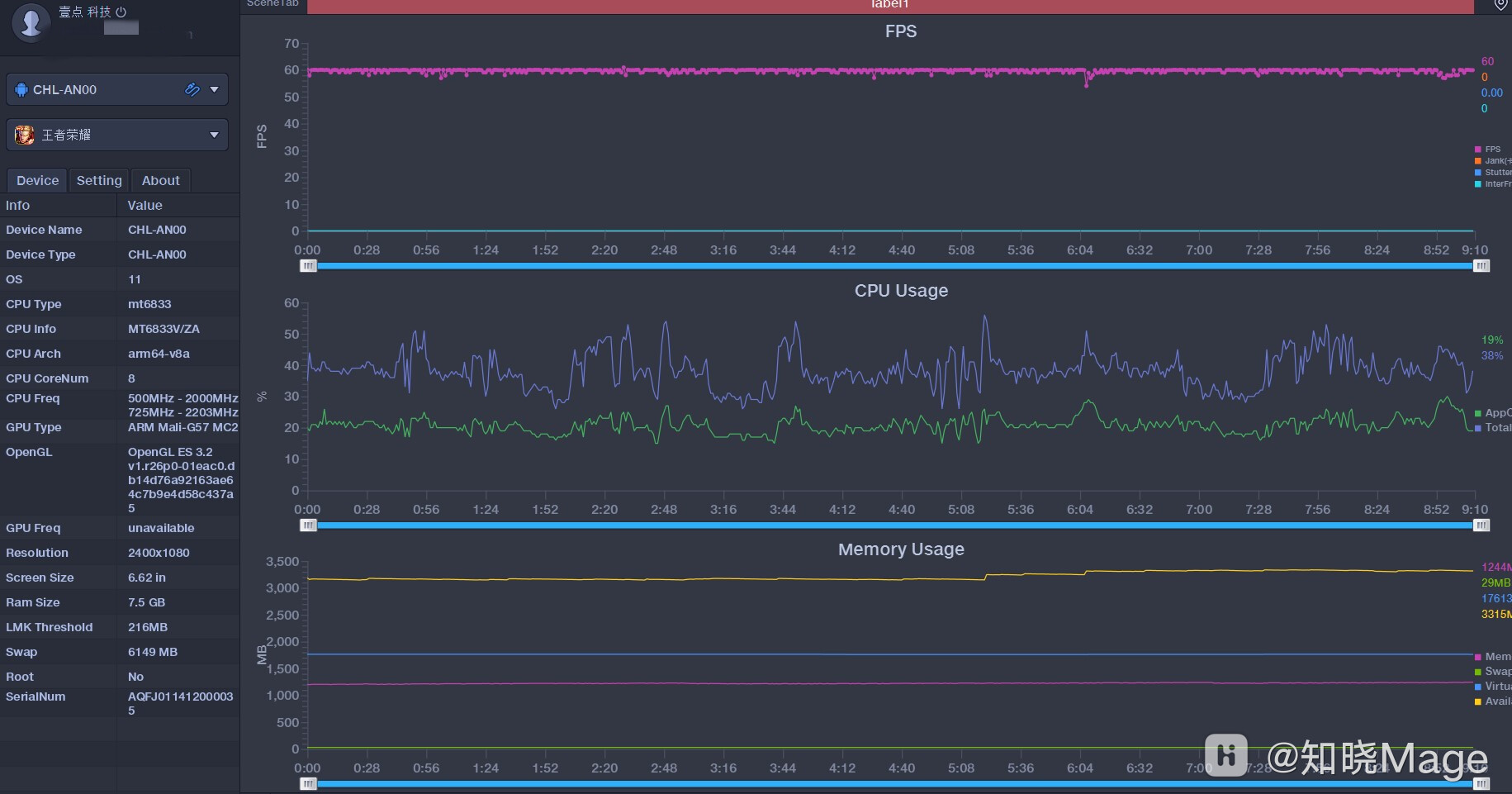Viewport: 1512px width, 794px height.
Task: Click the 王者荣耀 game app icon
Action: pos(25,135)
